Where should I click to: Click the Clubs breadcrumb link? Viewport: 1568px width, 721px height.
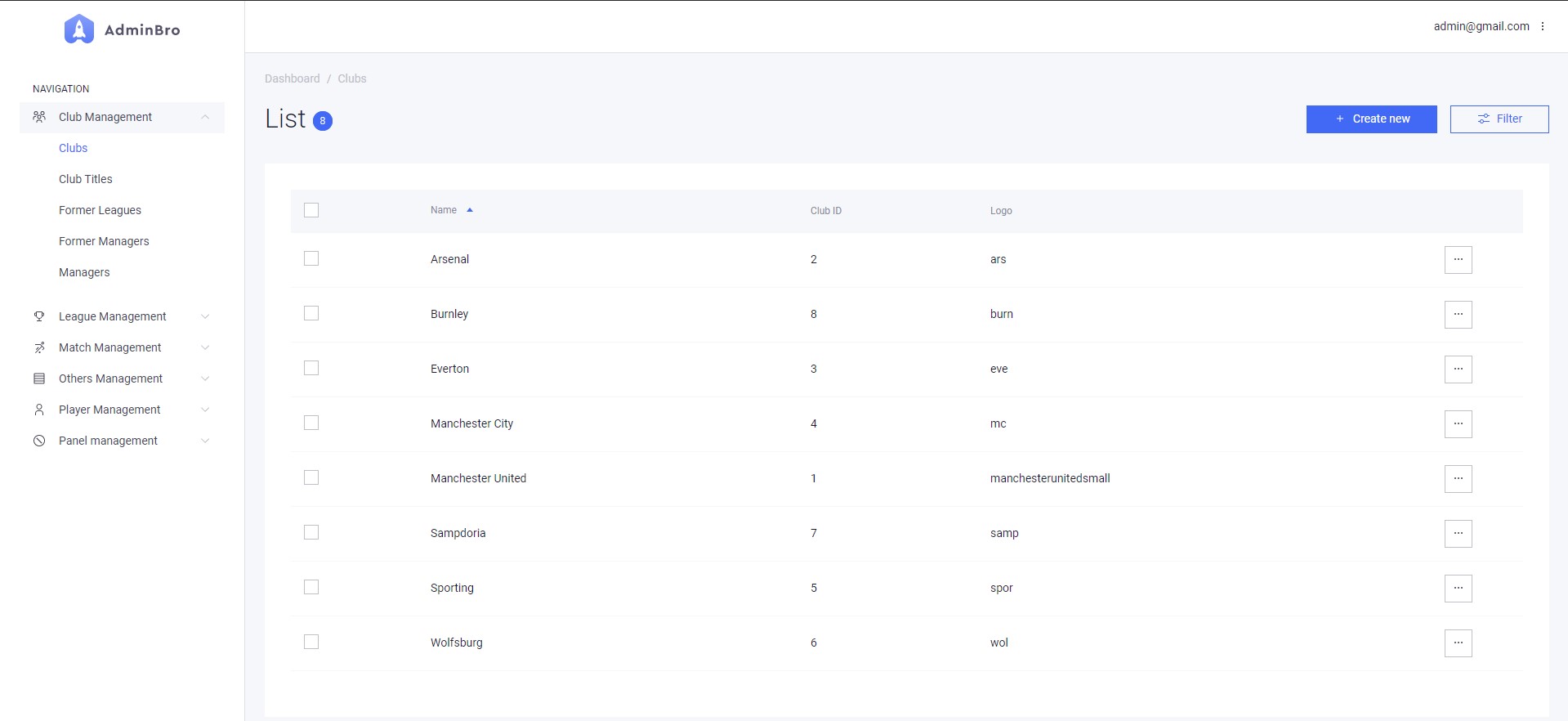(352, 78)
